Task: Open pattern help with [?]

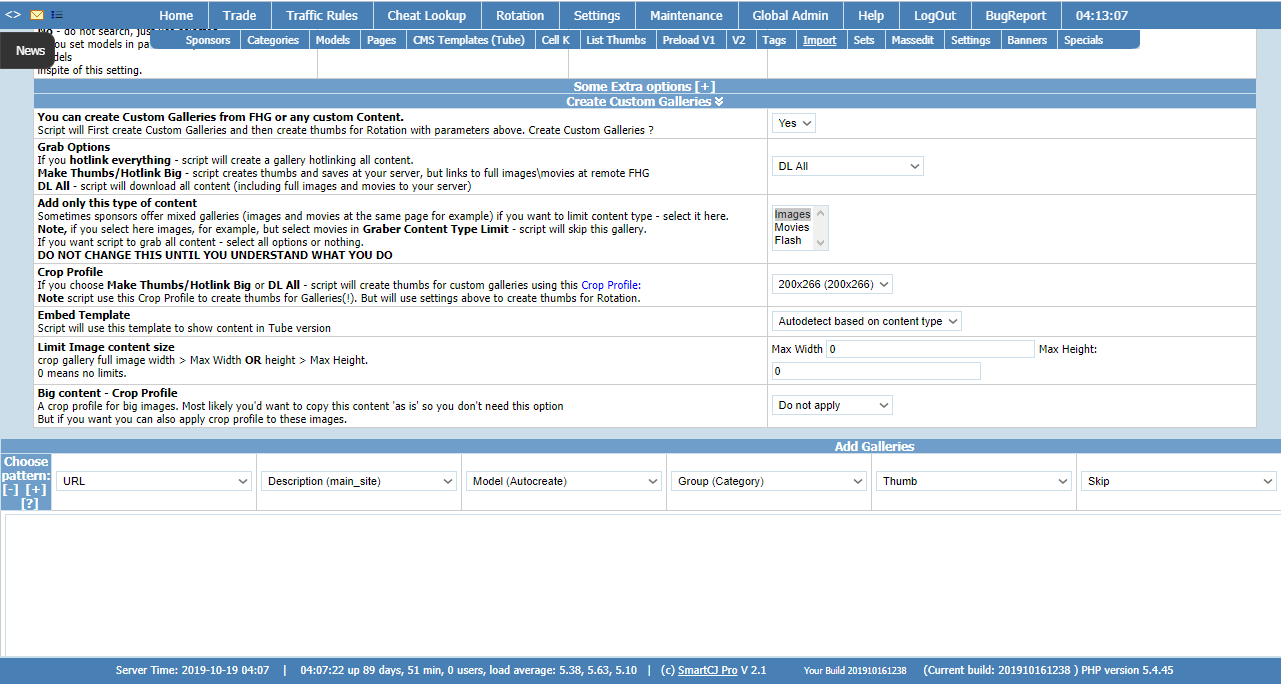Action: [29, 503]
